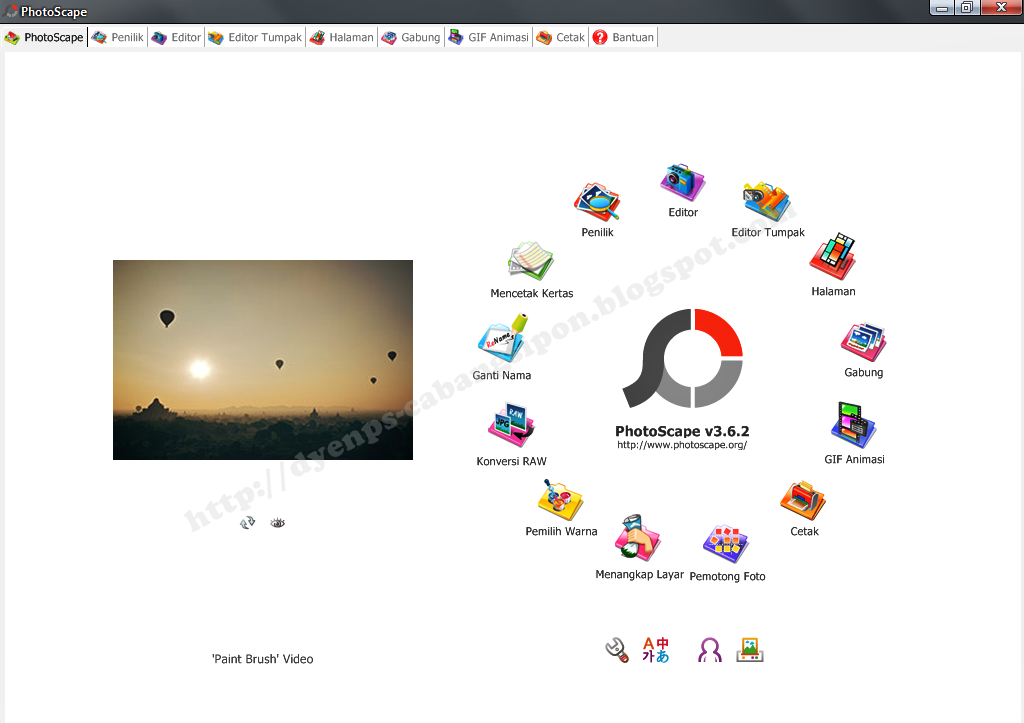Click the PhotoScape v3.6.2 version text

click(x=682, y=431)
